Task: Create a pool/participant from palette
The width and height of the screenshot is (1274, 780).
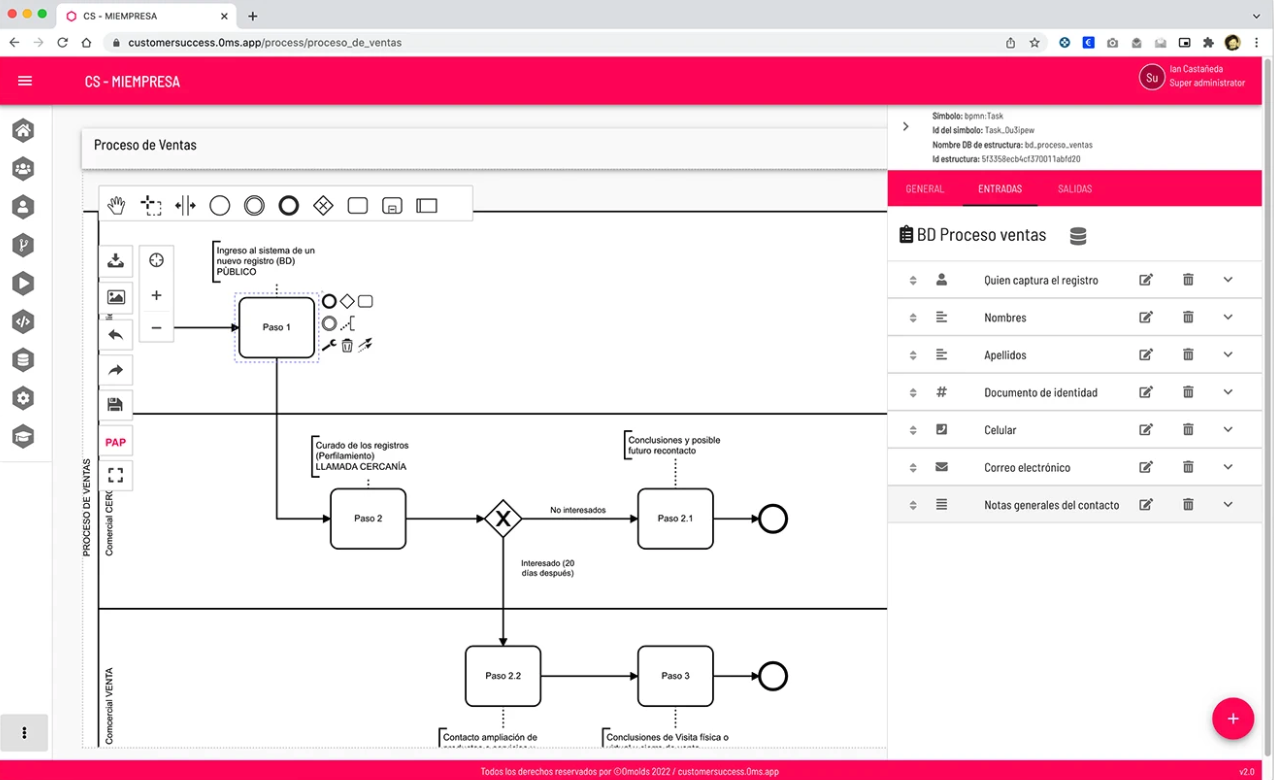Action: pyautogui.click(x=427, y=205)
